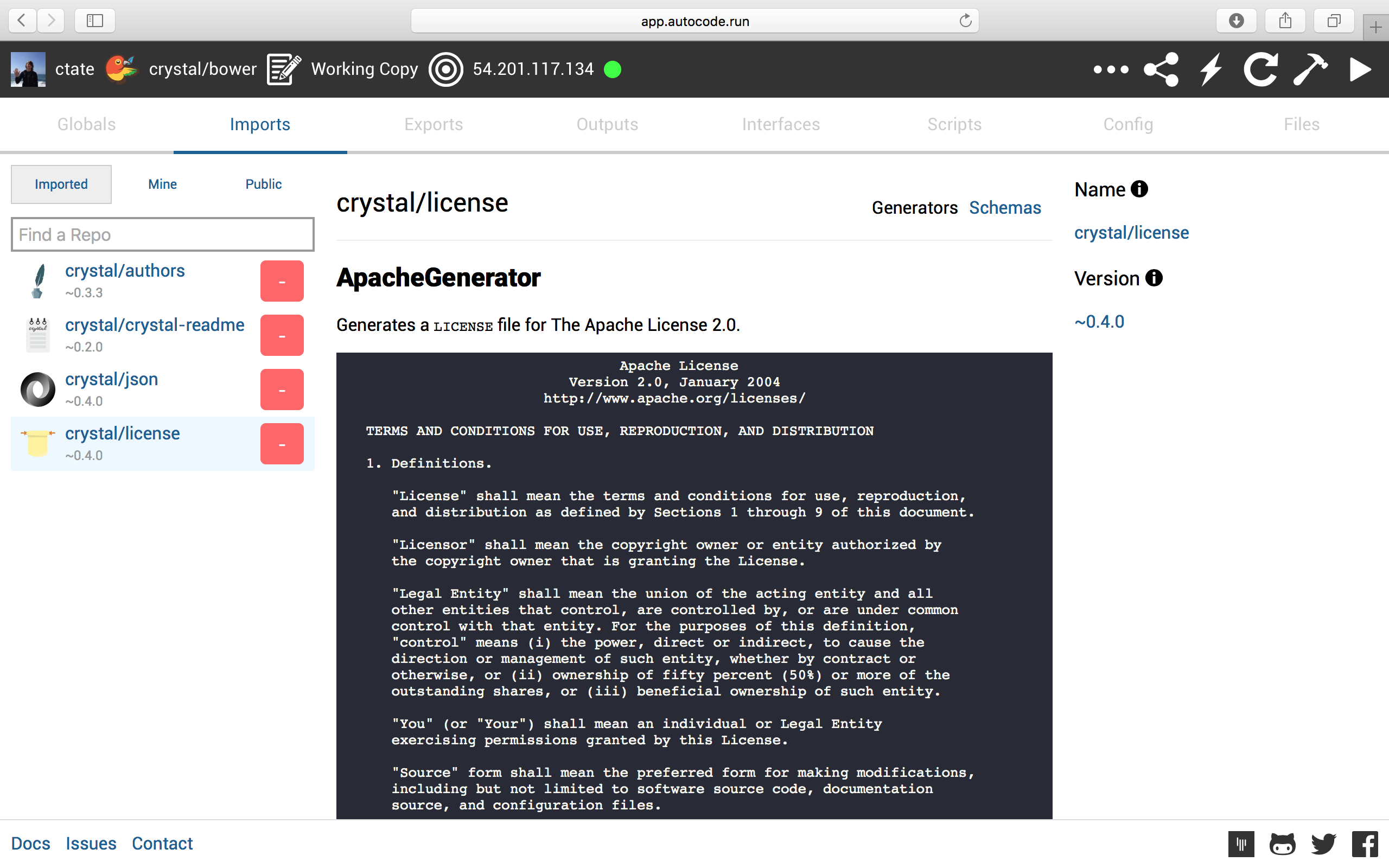Click the Working Copy edit icon
The width and height of the screenshot is (1389, 868).
click(x=284, y=69)
